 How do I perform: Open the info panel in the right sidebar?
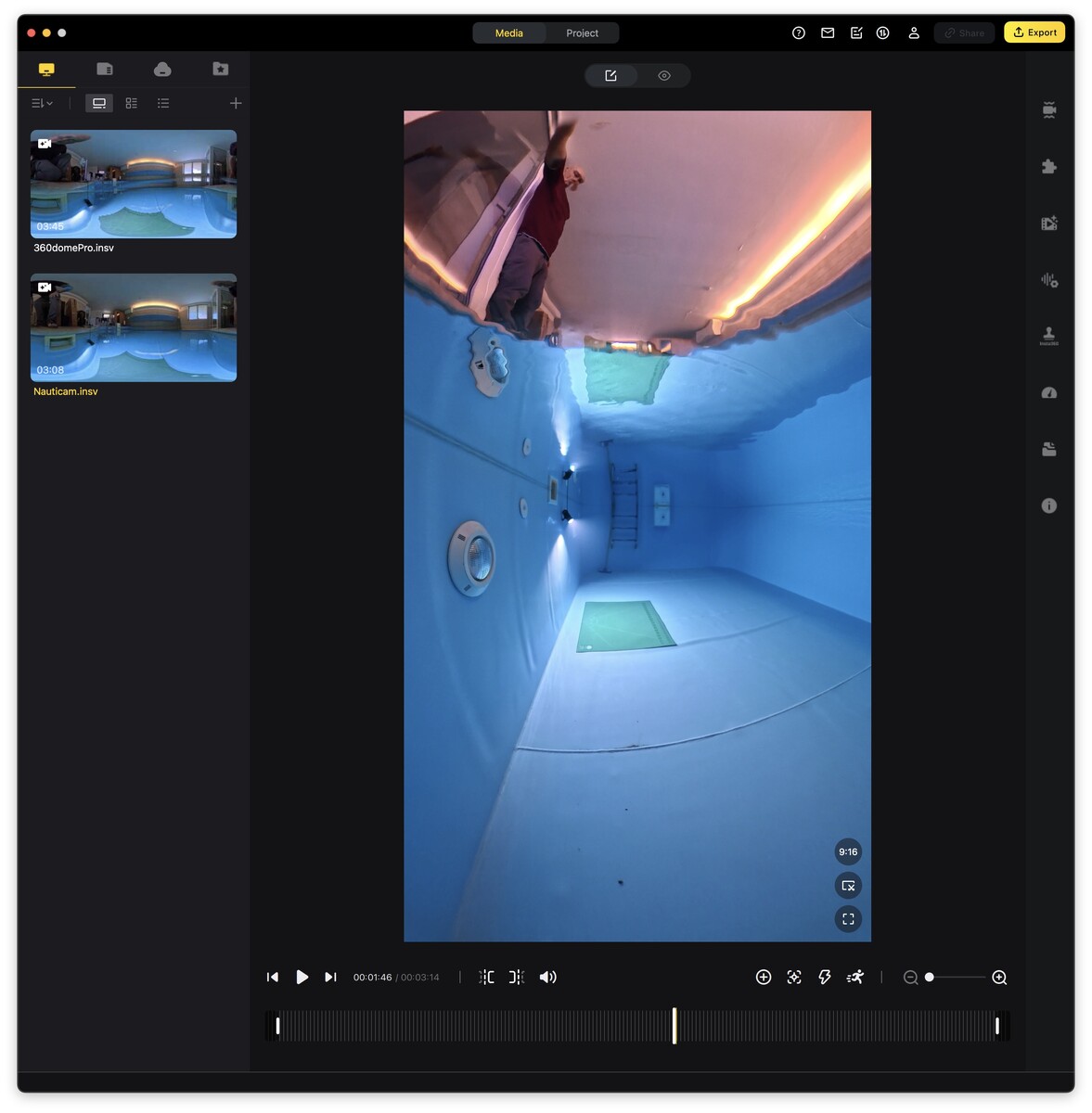coord(1049,505)
